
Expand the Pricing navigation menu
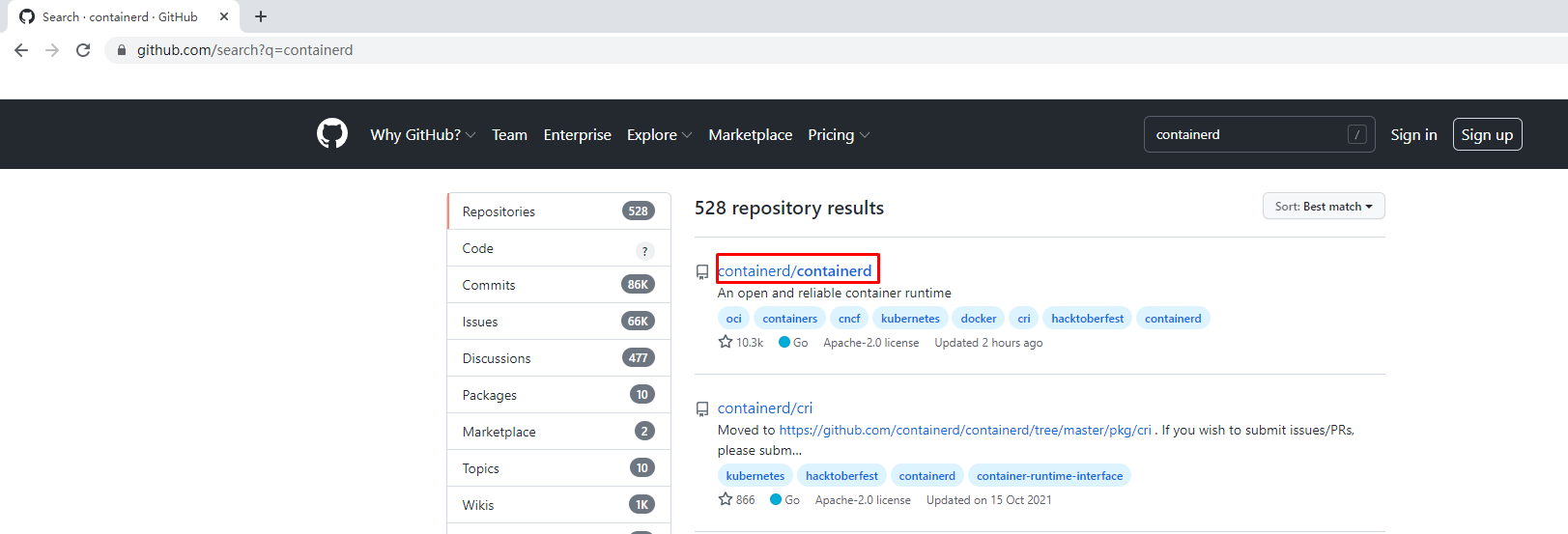[x=838, y=135]
